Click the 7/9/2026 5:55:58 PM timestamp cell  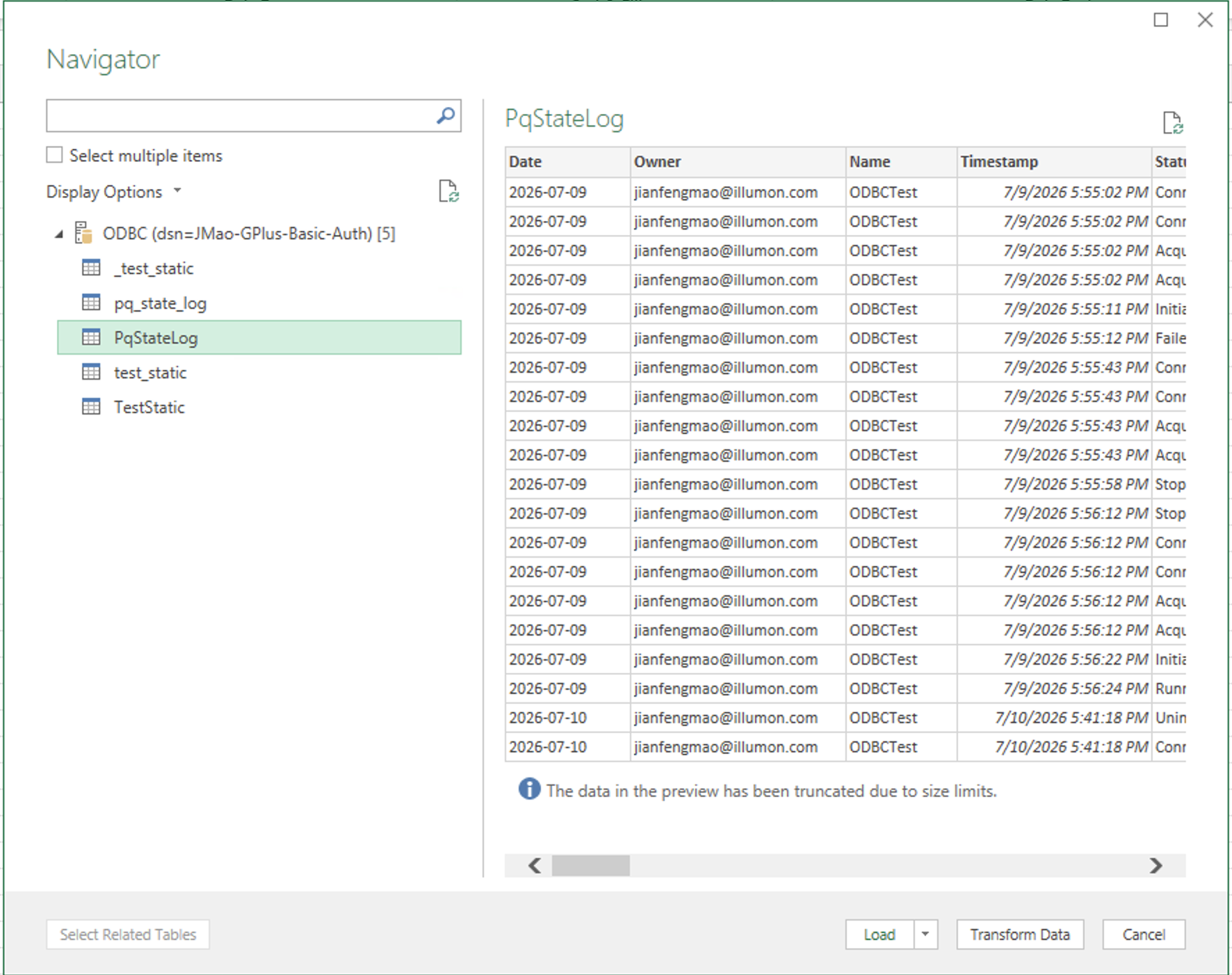(x=1055, y=484)
